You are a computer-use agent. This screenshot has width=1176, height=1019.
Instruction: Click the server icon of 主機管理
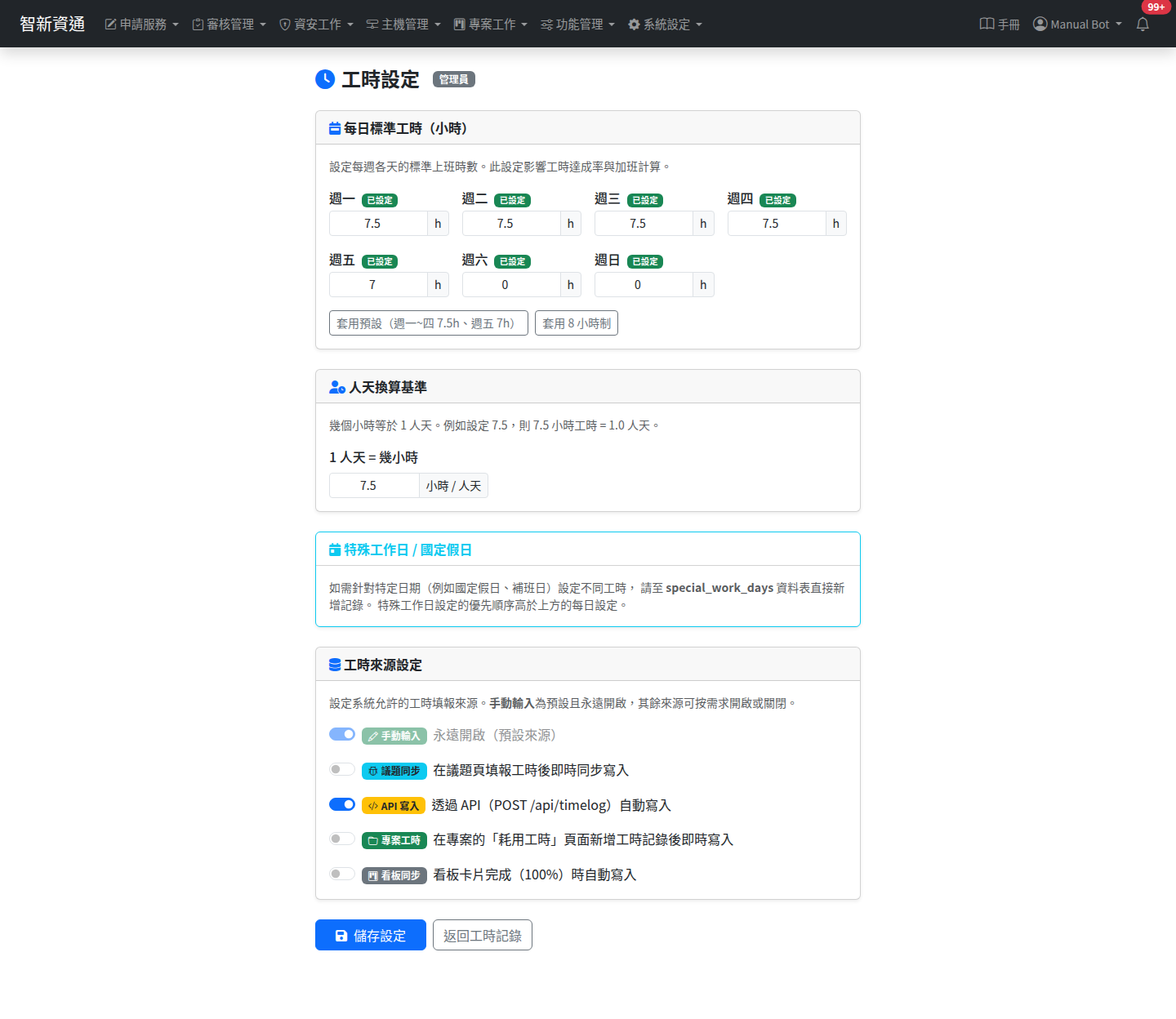click(x=372, y=24)
